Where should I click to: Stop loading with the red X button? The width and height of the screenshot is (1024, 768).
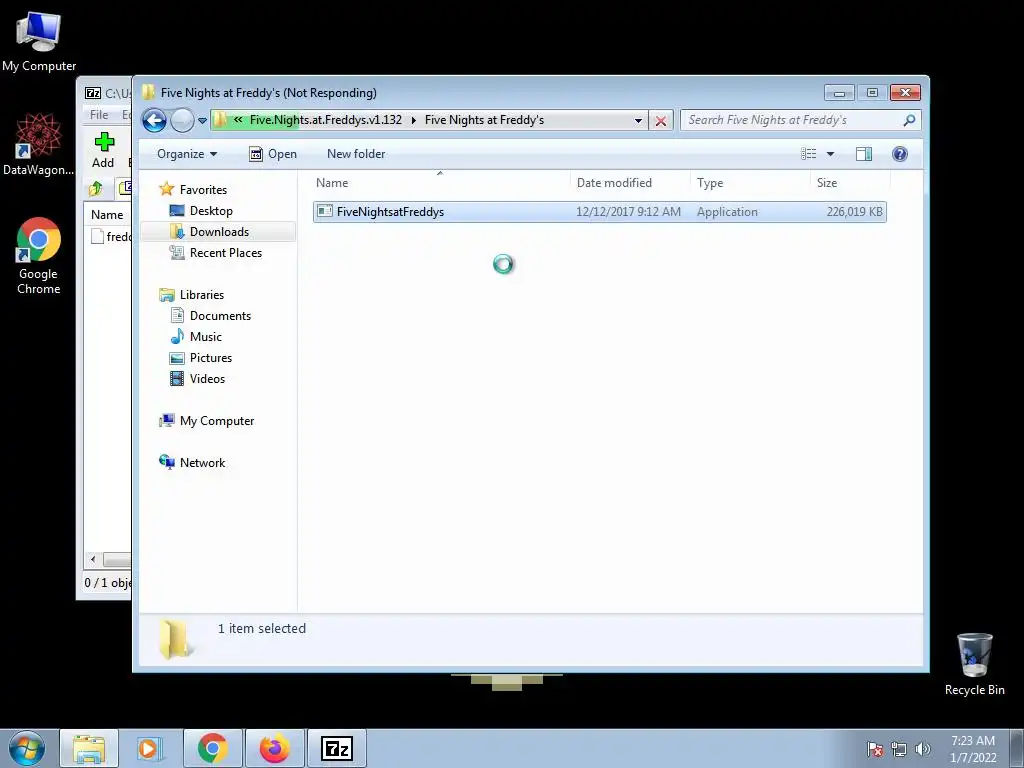661,121
